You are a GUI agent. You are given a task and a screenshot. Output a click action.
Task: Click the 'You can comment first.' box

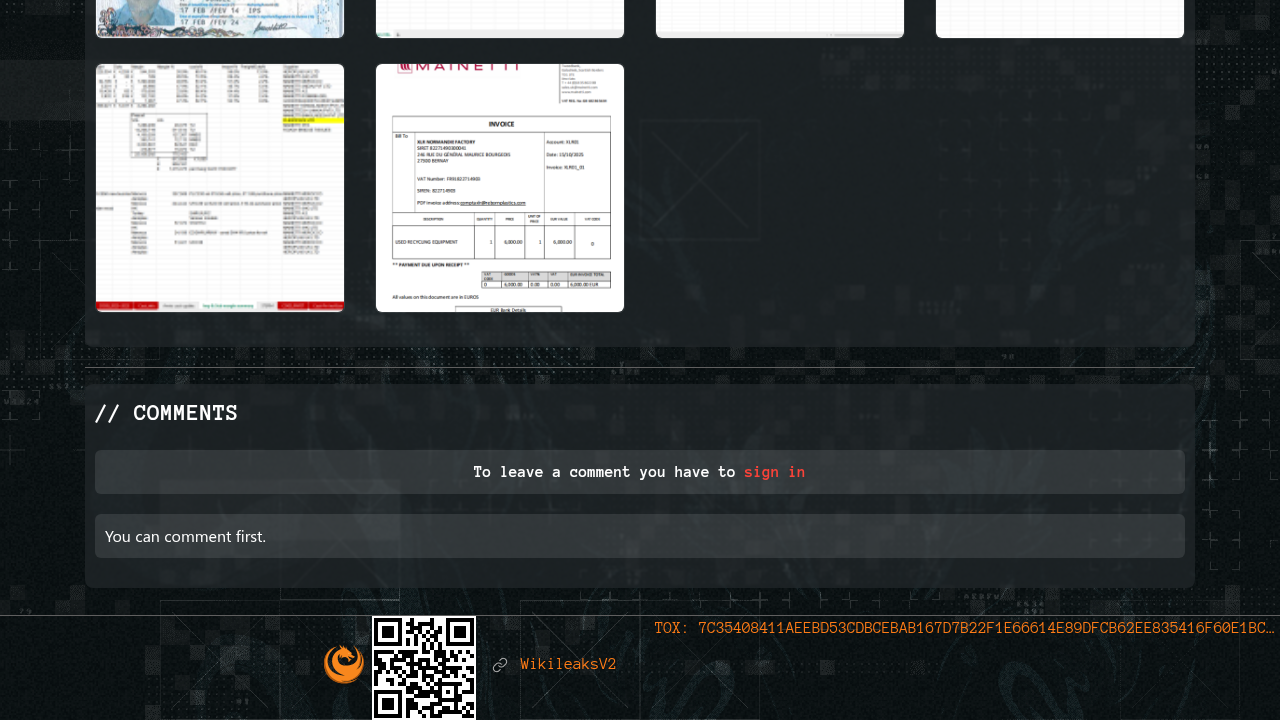click(640, 536)
